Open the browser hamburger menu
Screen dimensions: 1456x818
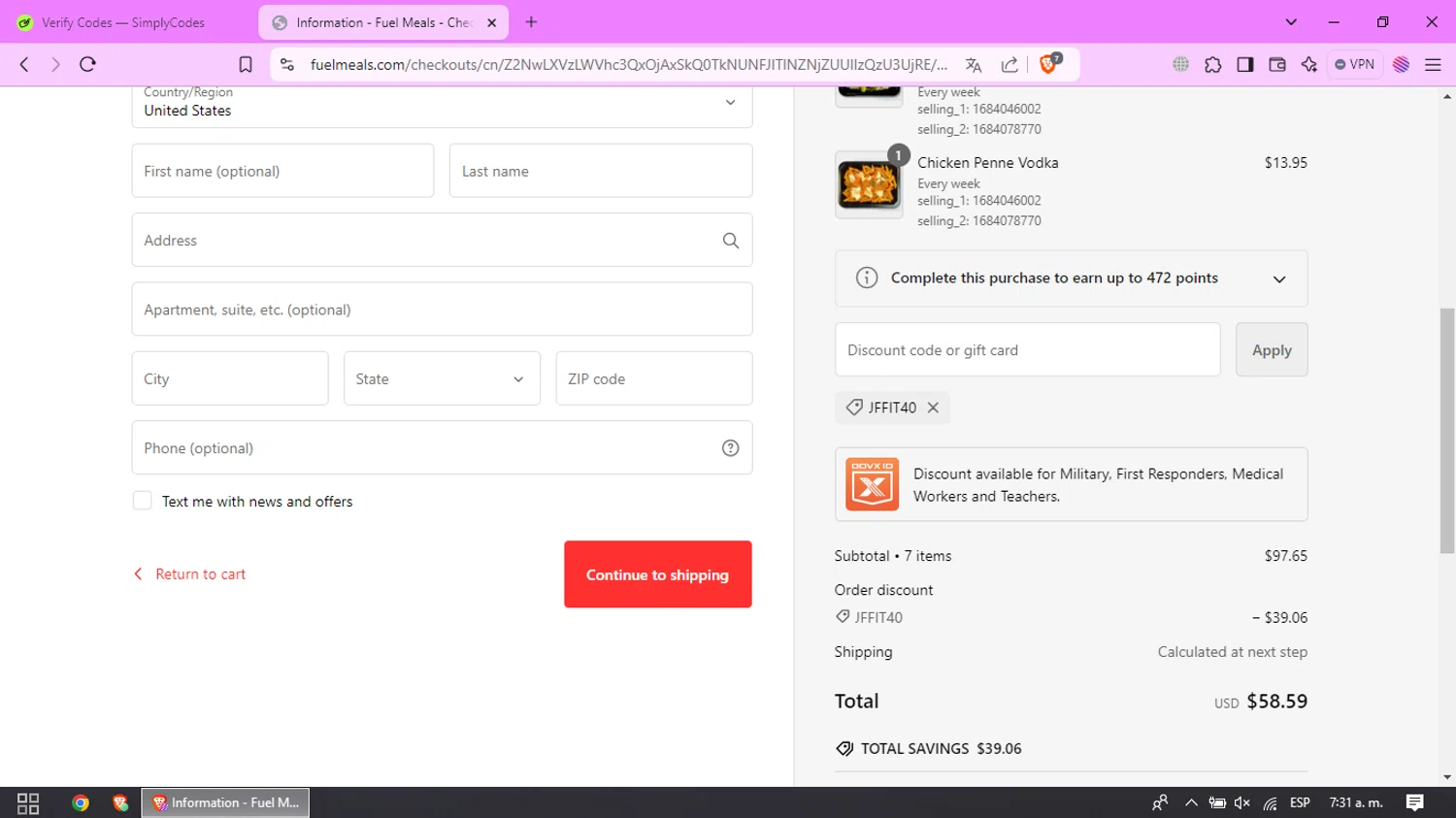tap(1433, 65)
